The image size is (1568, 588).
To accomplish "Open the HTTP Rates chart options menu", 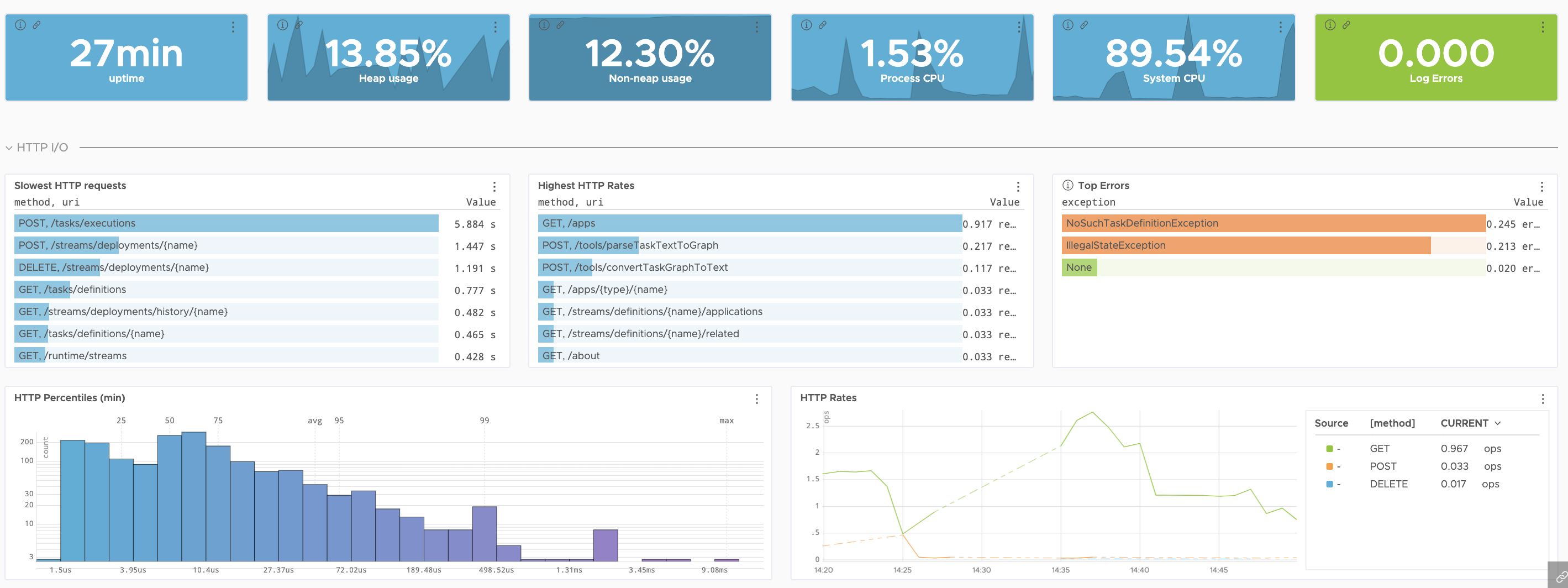I will (1543, 398).
